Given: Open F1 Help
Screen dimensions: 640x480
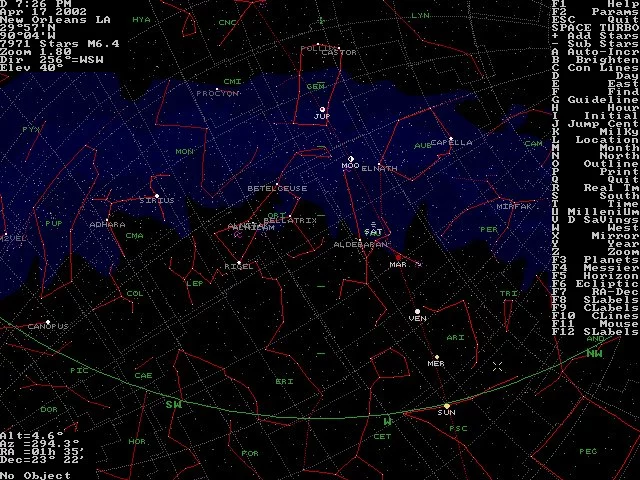Looking at the screenshot, I should point(596,4).
